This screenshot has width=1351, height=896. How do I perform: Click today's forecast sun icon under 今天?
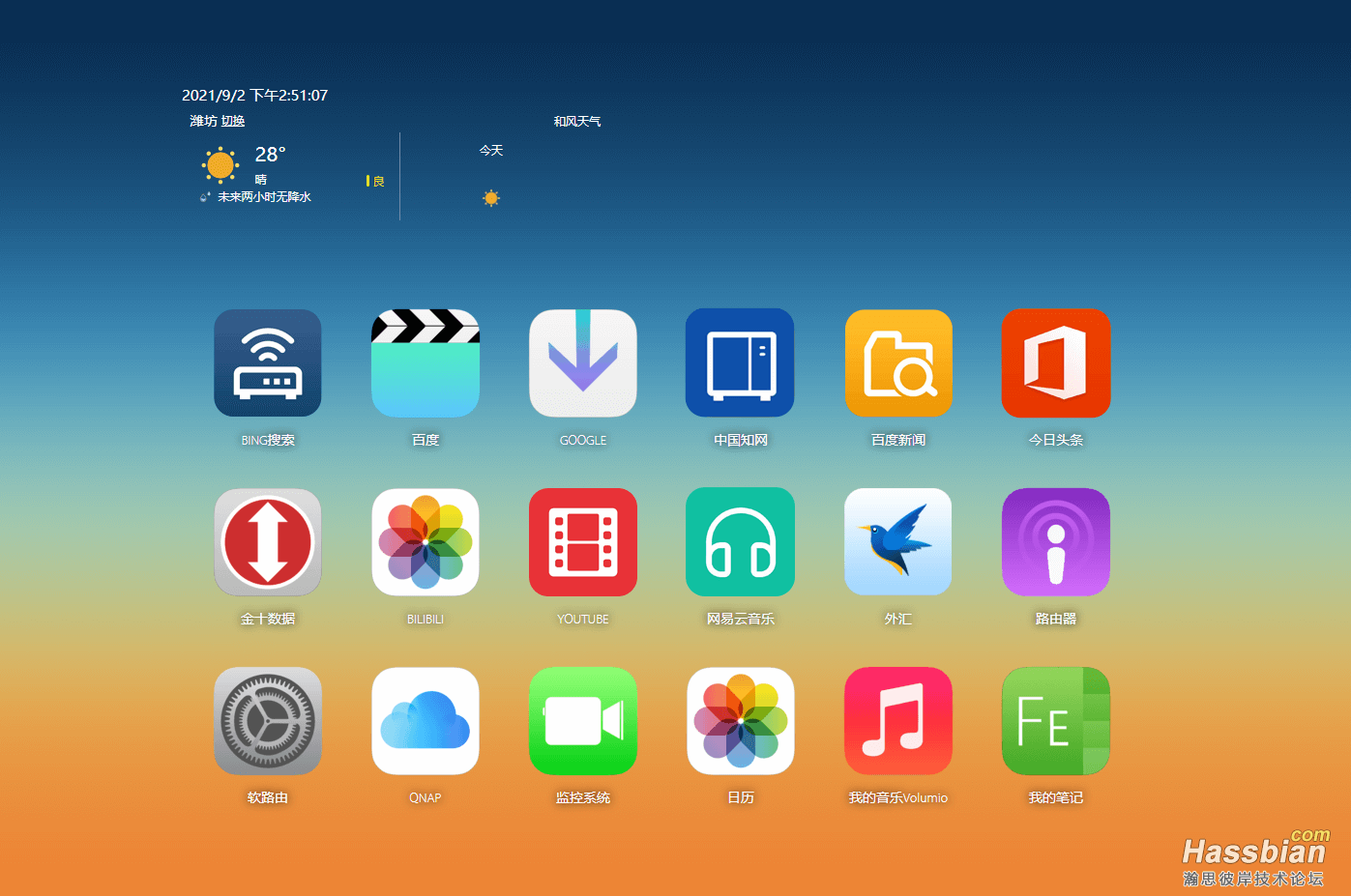click(x=491, y=198)
